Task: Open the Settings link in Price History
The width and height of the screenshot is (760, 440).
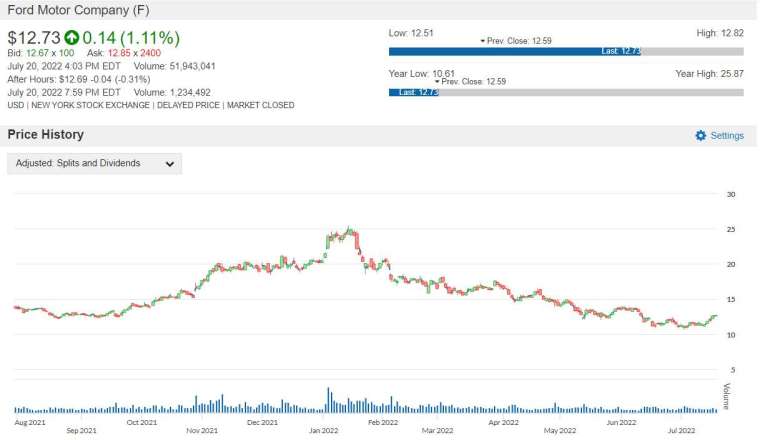Action: [x=727, y=136]
